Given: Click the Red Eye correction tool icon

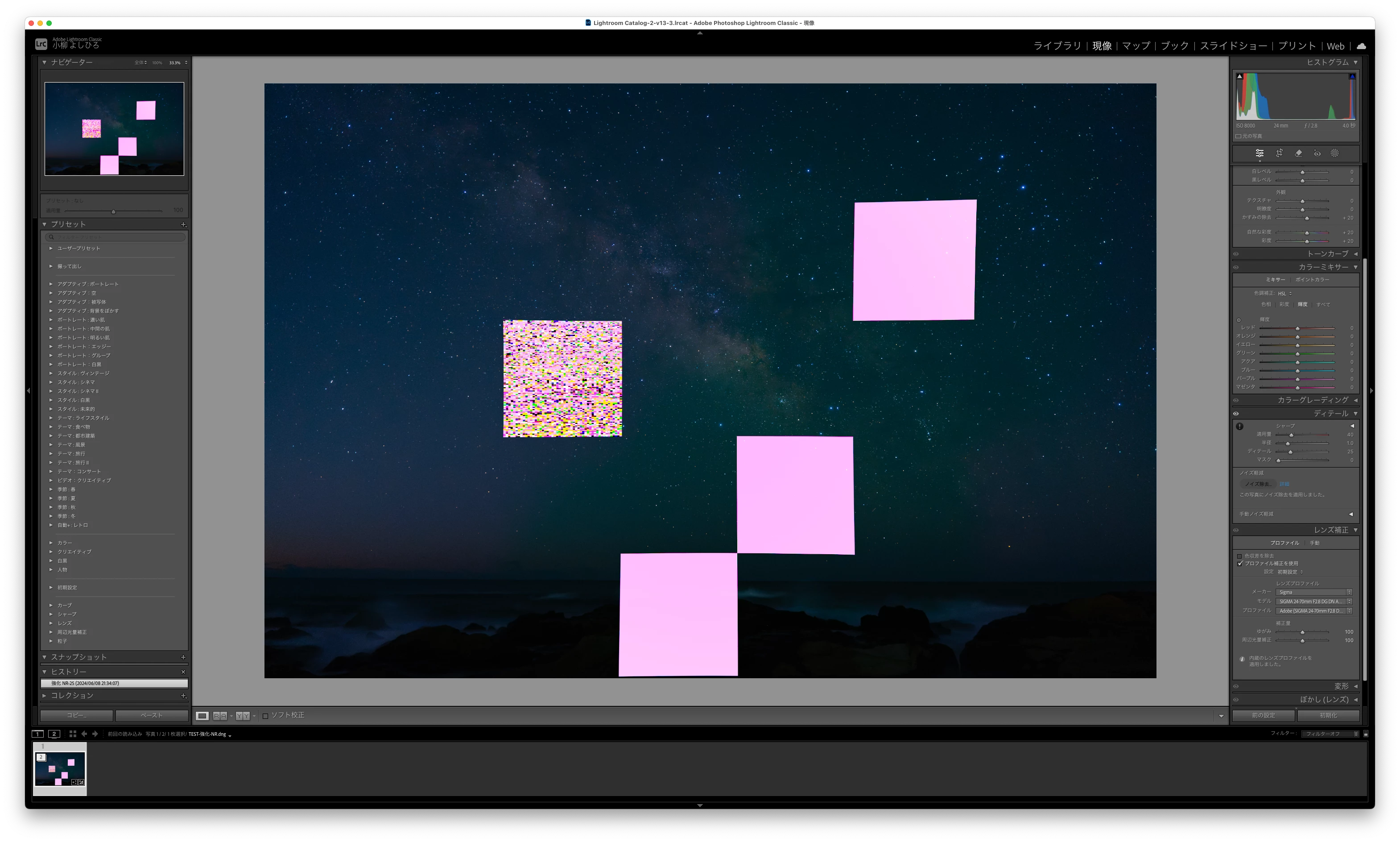Looking at the screenshot, I should click(x=1317, y=153).
